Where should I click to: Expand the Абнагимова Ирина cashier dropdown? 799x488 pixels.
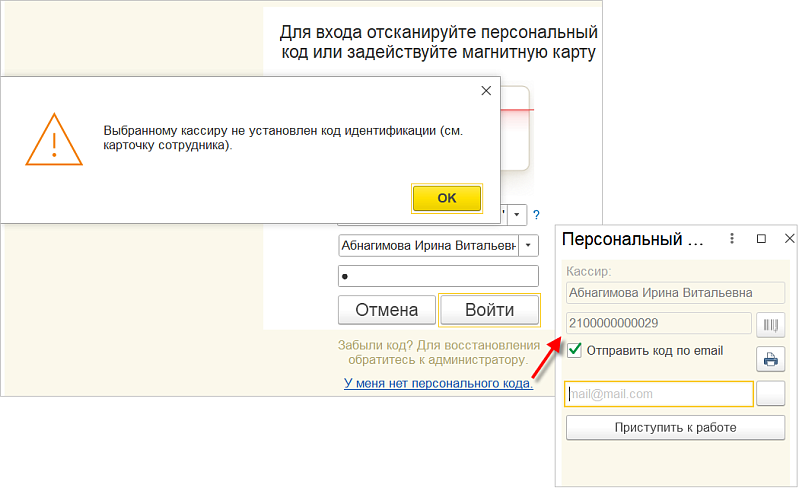529,245
